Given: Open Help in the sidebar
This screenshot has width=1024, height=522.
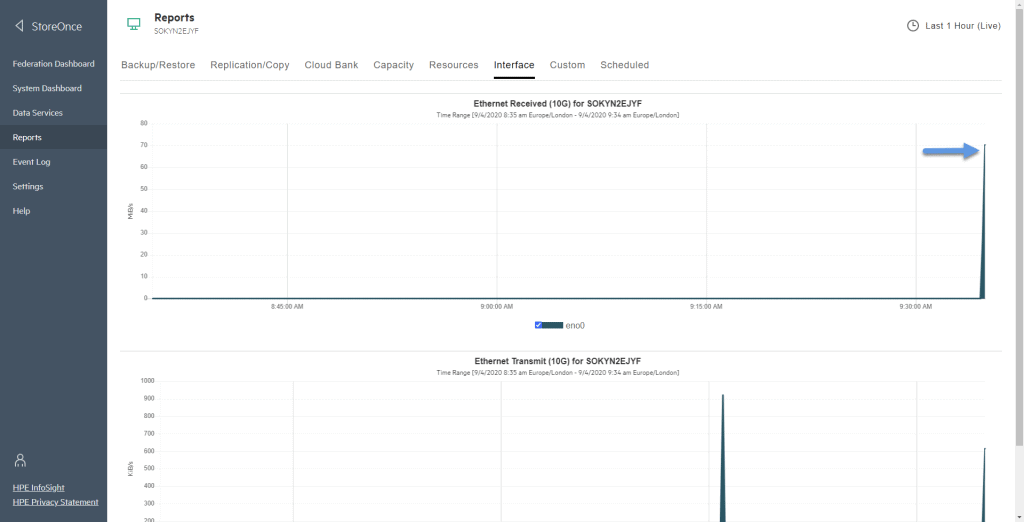Looking at the screenshot, I should click(x=22, y=211).
